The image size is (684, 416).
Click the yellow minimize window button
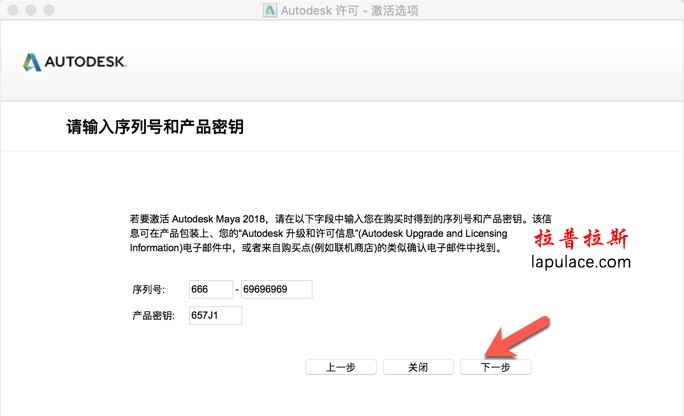(x=31, y=10)
